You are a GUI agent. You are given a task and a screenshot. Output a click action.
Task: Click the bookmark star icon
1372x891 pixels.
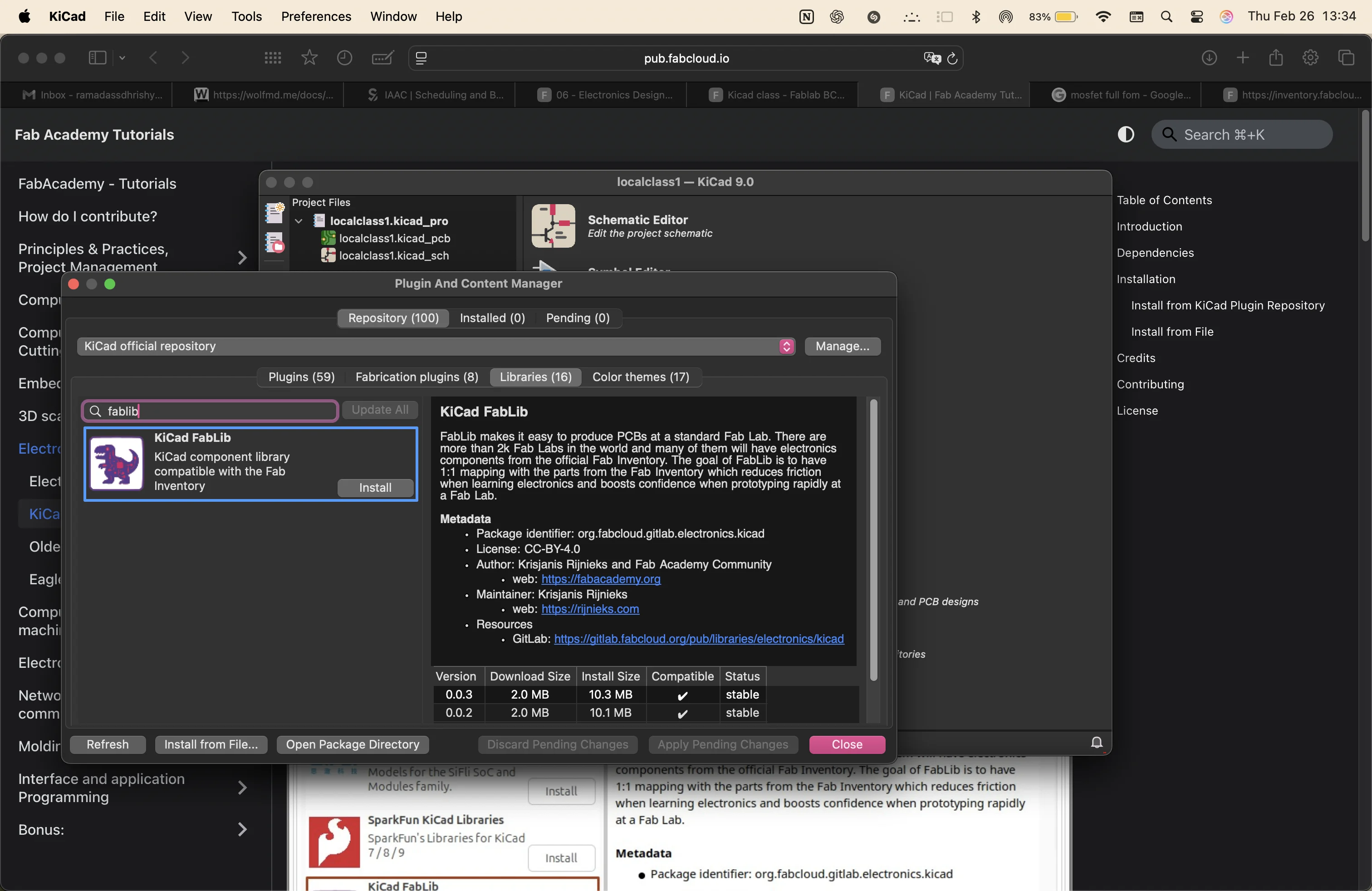tap(309, 58)
